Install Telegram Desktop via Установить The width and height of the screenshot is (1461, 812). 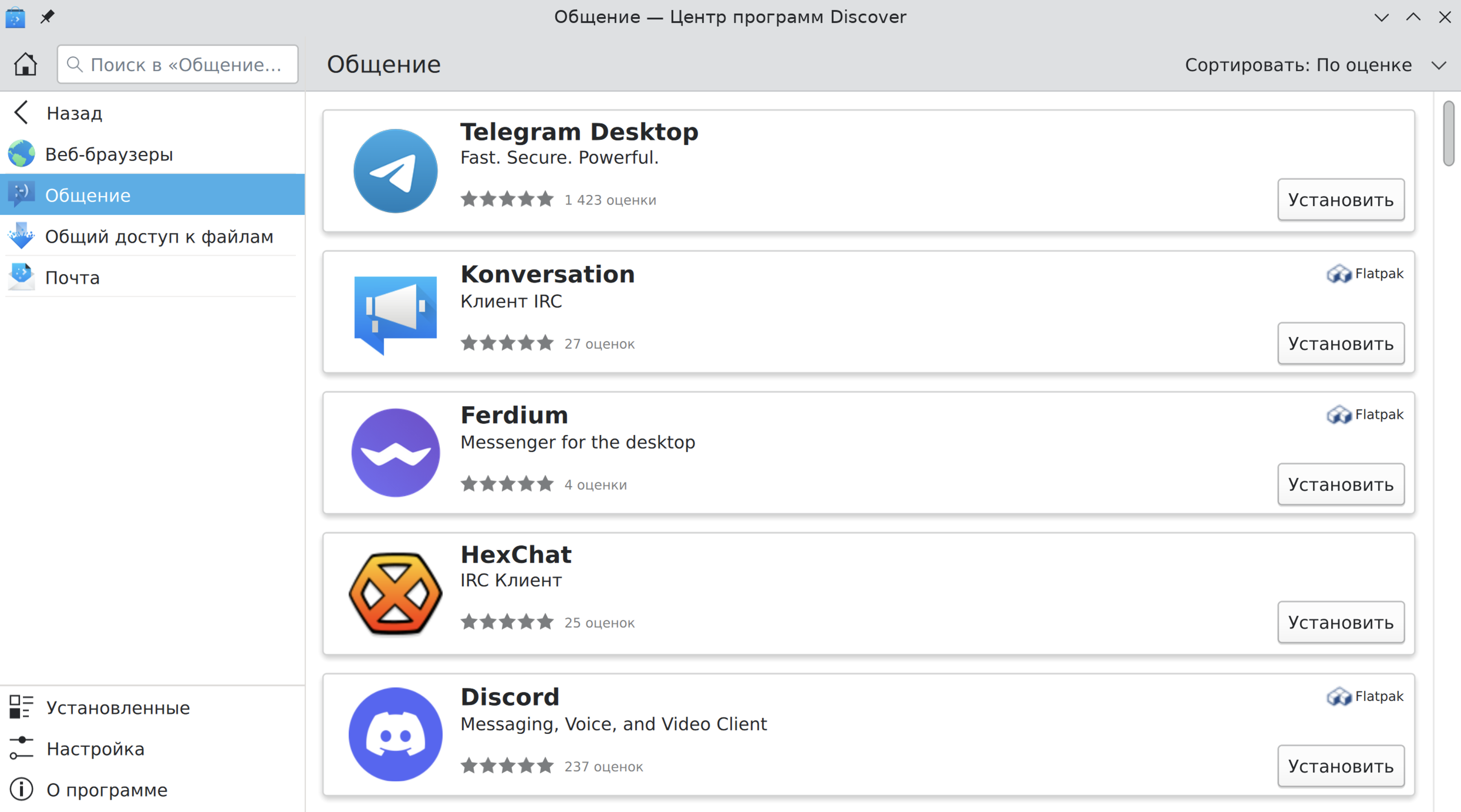(1341, 200)
